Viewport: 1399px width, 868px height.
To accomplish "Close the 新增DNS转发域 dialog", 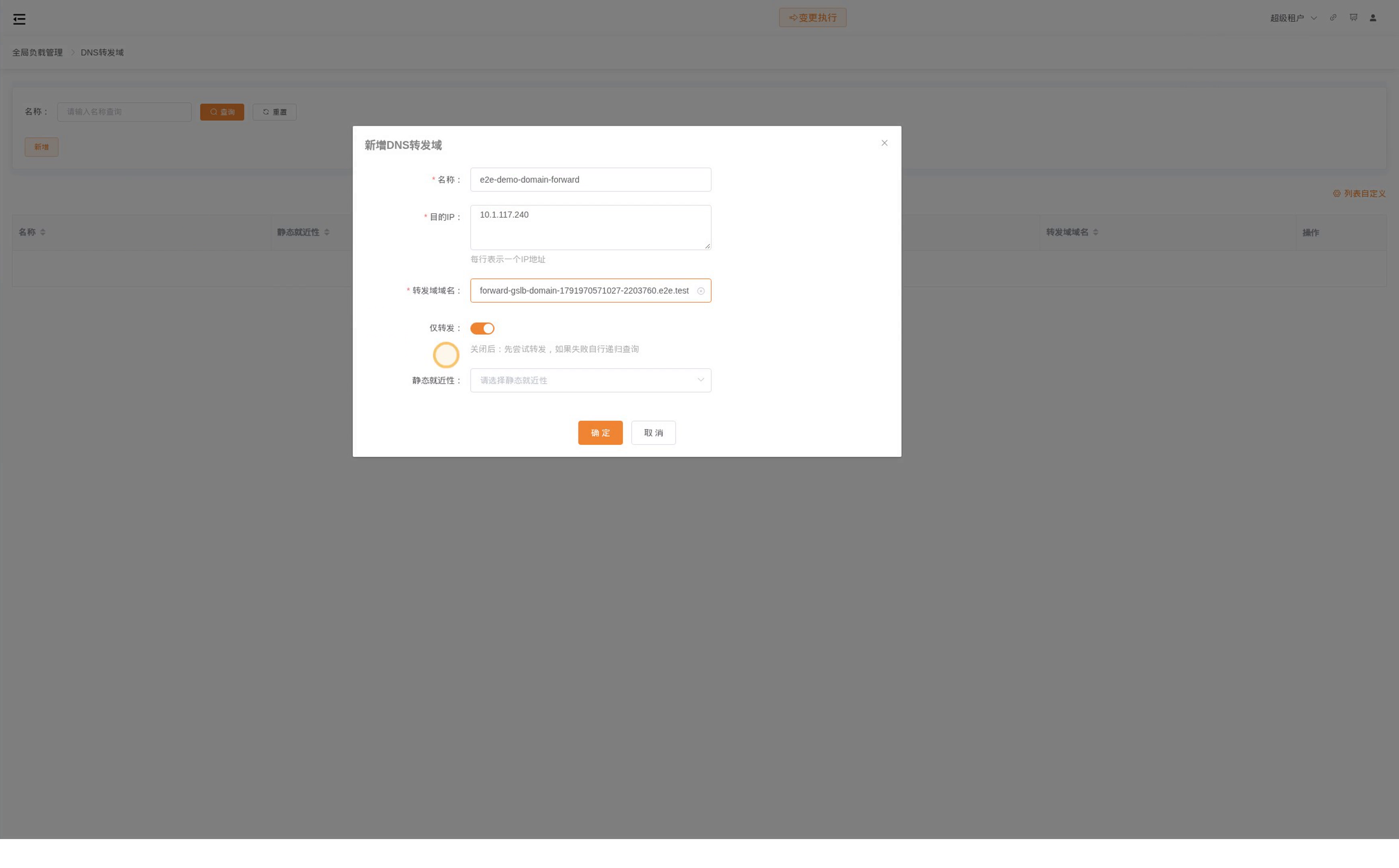I will point(884,143).
